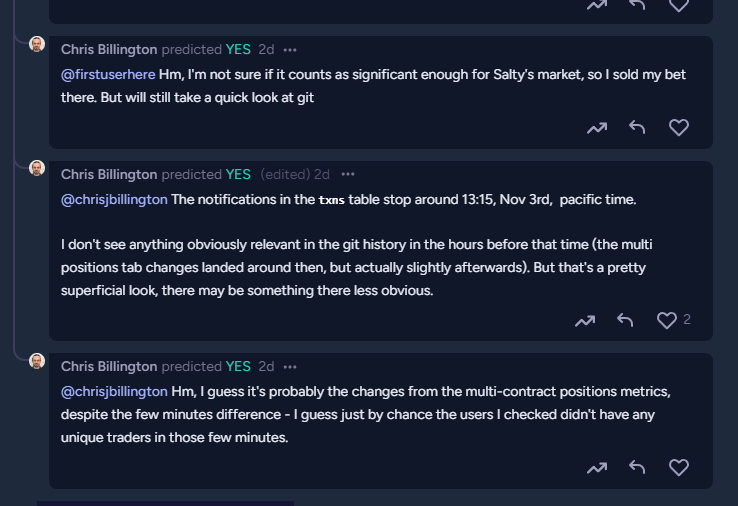Viewport: 738px width, 506px height.
Task: Click Chris Billington's avatar beside the last comment
Action: pyautogui.click(x=37, y=361)
